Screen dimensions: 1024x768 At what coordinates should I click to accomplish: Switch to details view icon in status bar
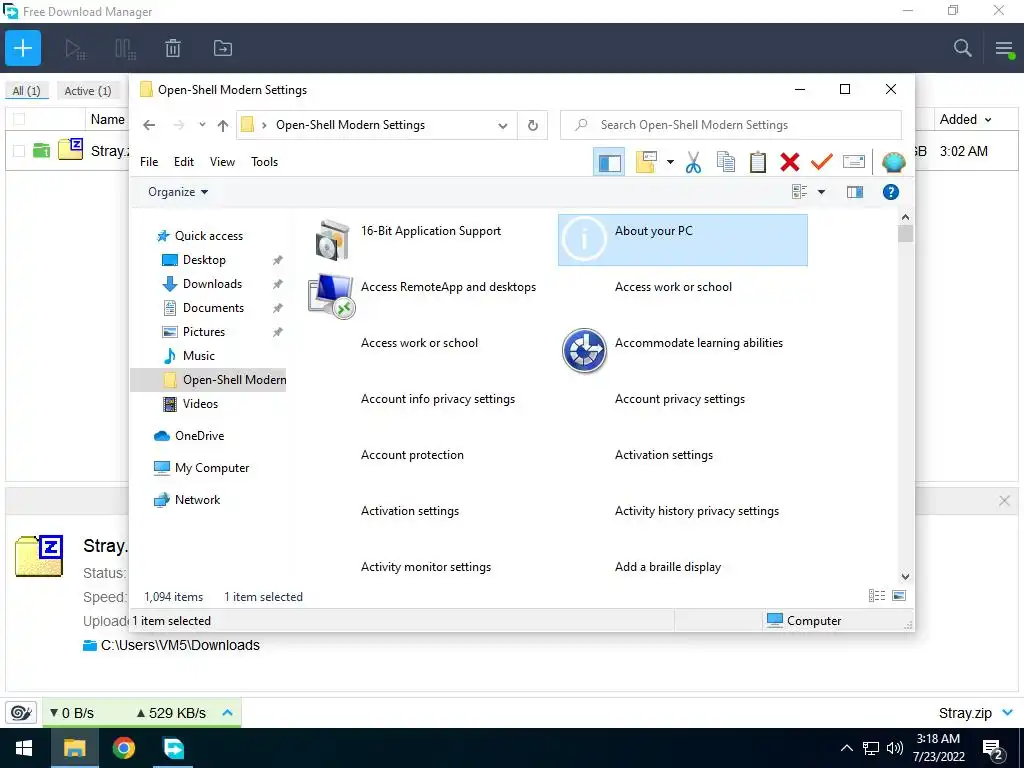876,596
